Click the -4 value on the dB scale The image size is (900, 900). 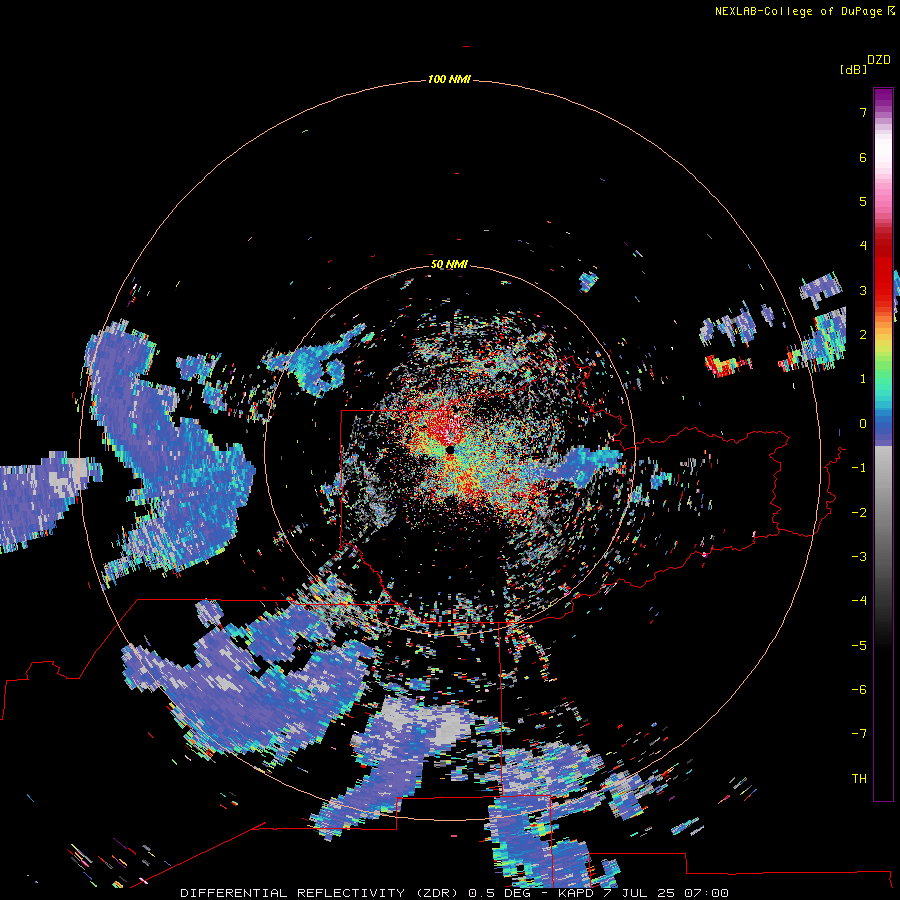859,601
